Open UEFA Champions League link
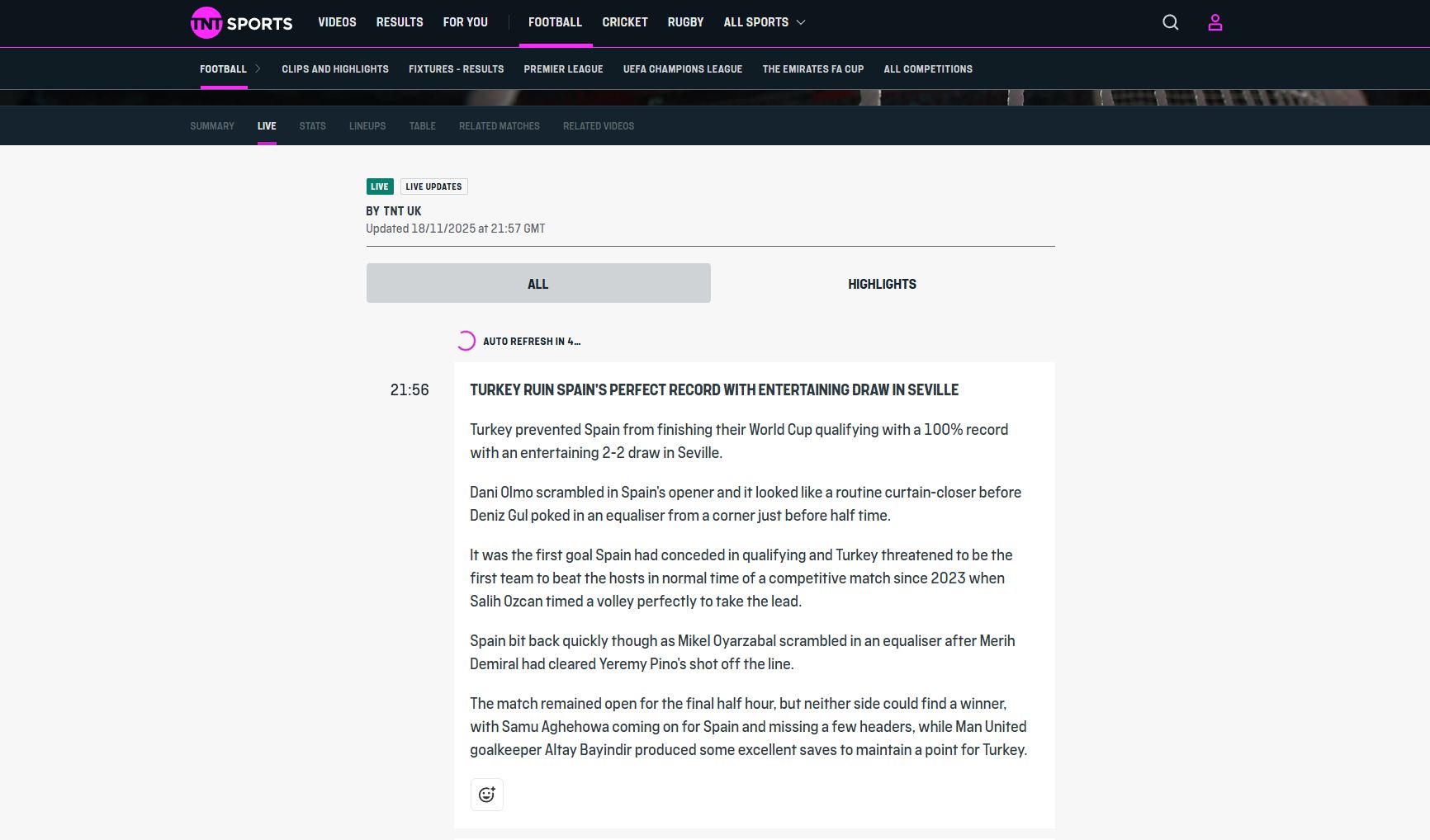 point(683,69)
